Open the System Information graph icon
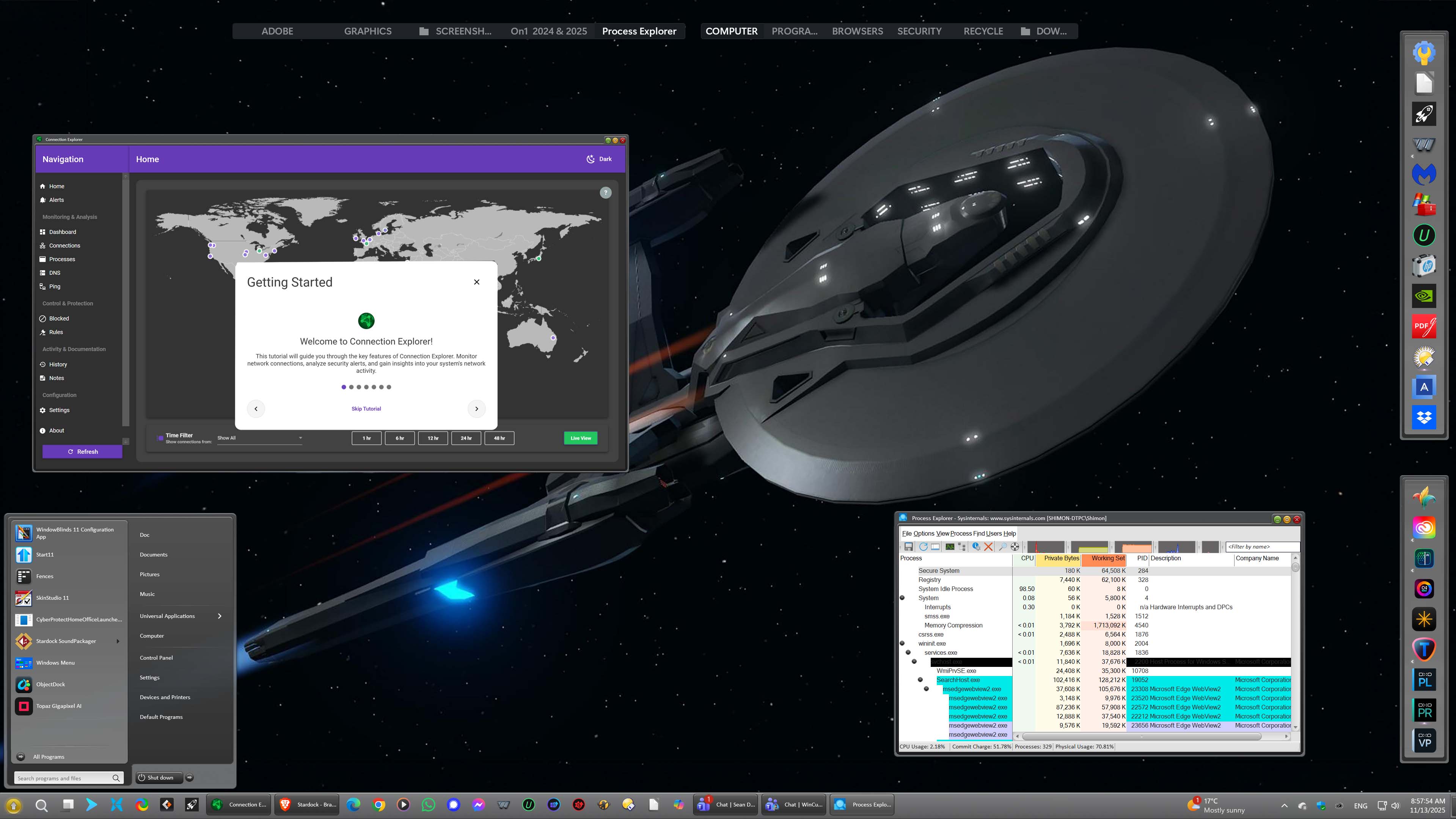 click(950, 547)
